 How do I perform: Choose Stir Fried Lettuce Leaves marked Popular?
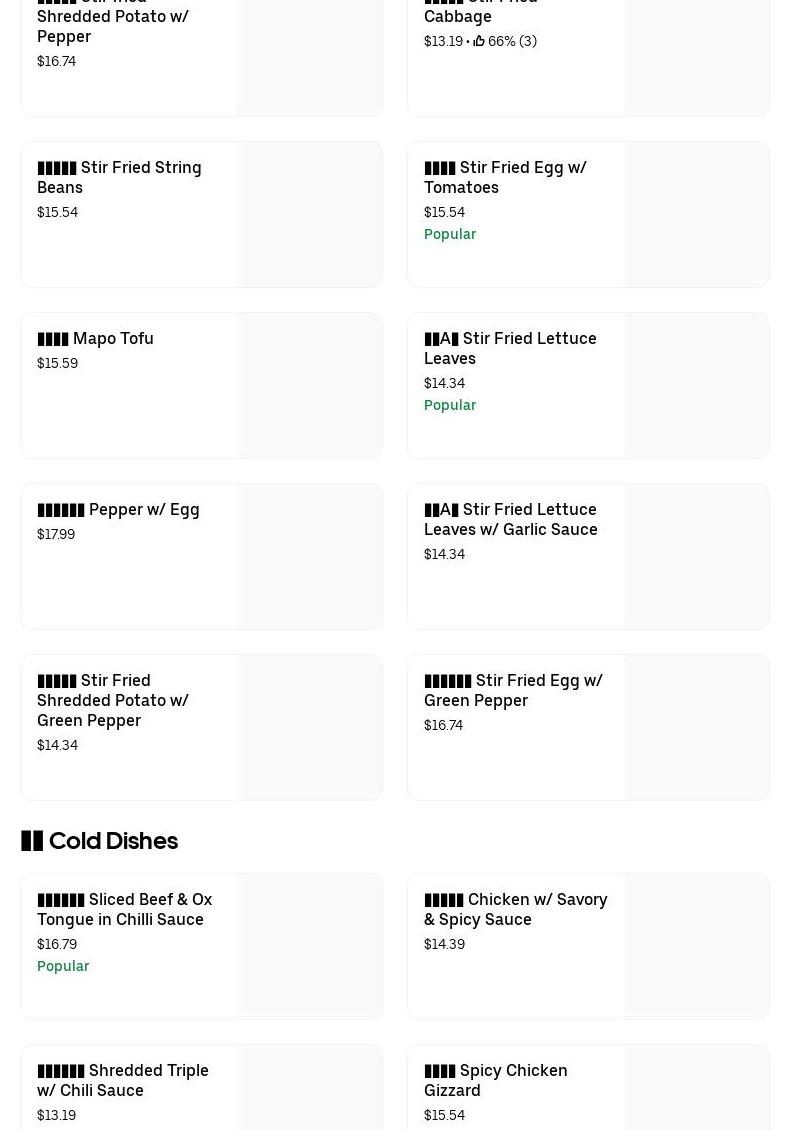point(510,348)
